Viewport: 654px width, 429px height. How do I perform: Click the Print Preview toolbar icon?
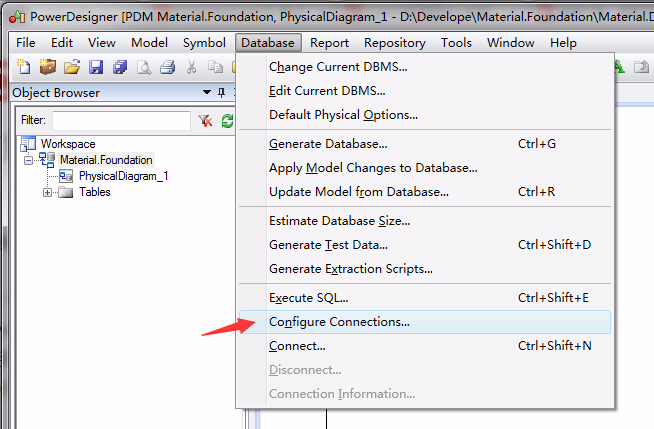[144, 67]
